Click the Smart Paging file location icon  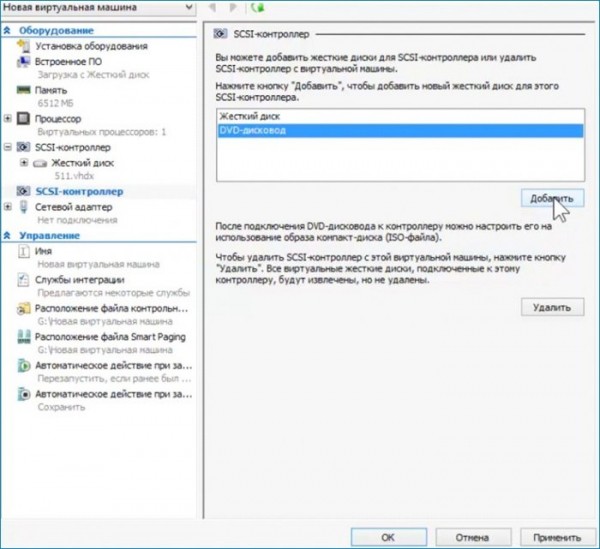coord(23,337)
